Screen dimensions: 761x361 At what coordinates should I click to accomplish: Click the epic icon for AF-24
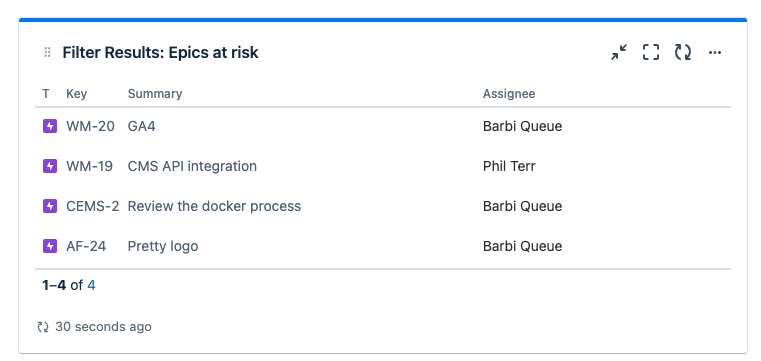50,246
